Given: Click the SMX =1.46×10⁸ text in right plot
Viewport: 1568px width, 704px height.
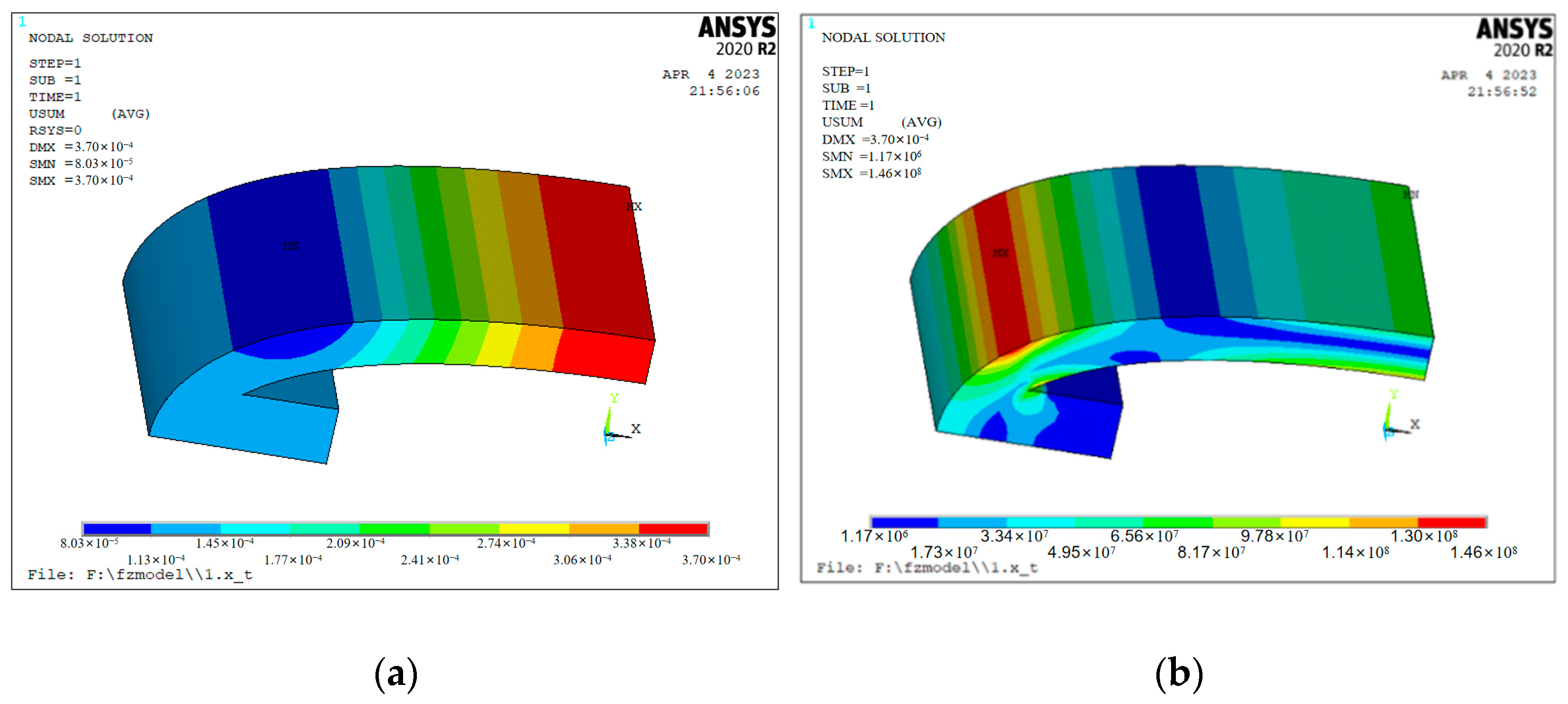Looking at the screenshot, I should click(x=871, y=174).
